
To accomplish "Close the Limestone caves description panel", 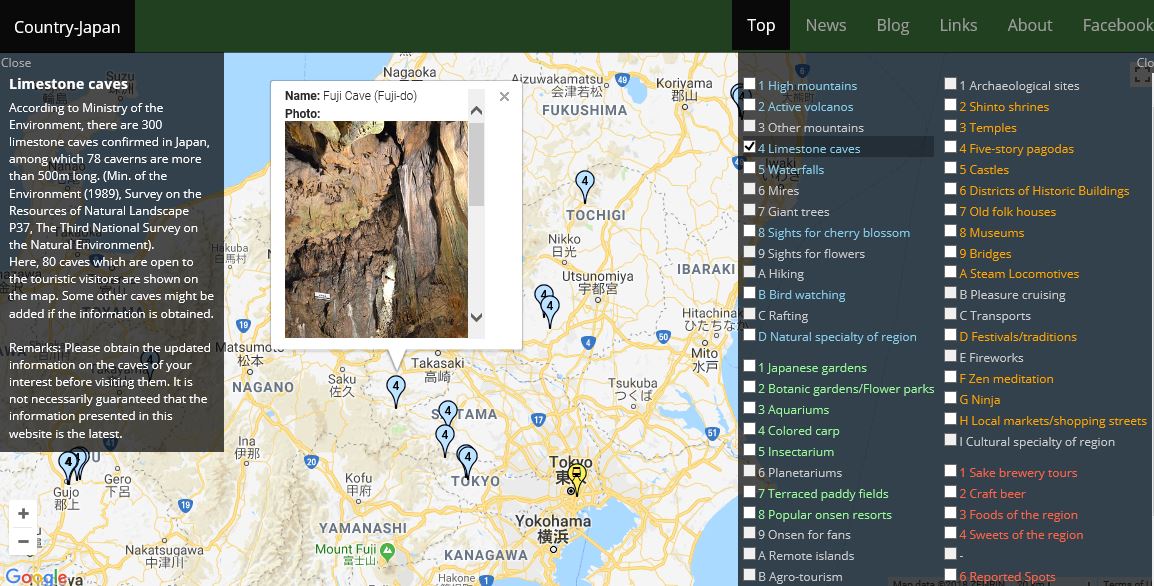I will 16,63.
